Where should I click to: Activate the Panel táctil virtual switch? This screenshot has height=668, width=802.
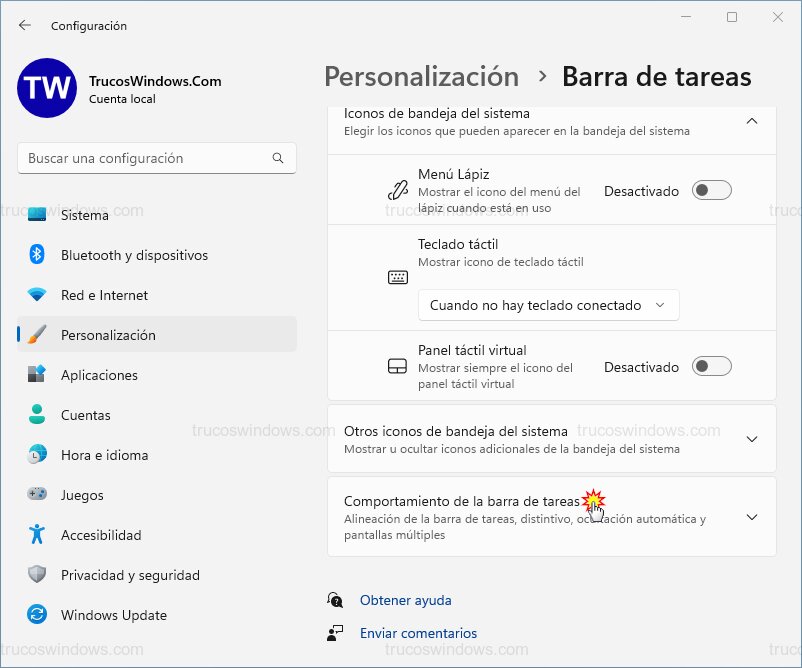(x=711, y=366)
